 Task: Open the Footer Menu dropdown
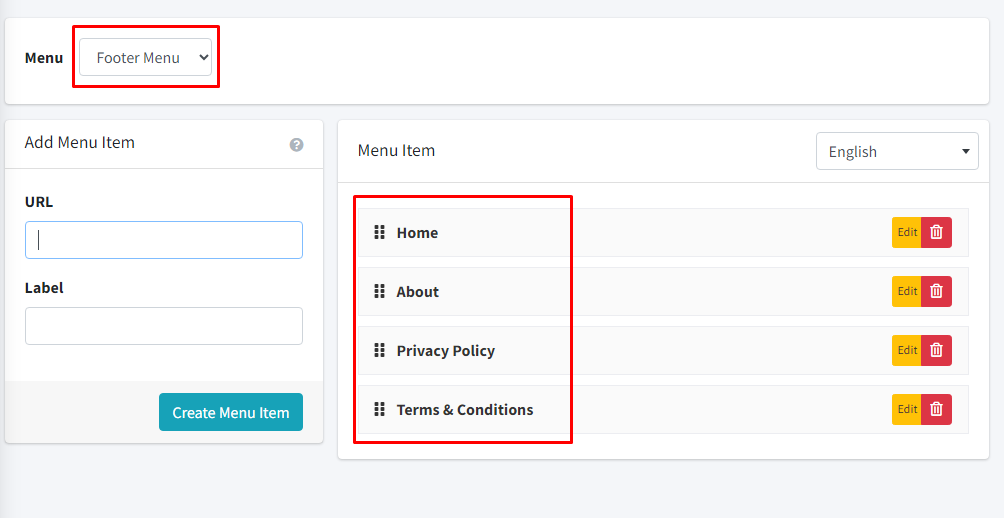click(146, 58)
